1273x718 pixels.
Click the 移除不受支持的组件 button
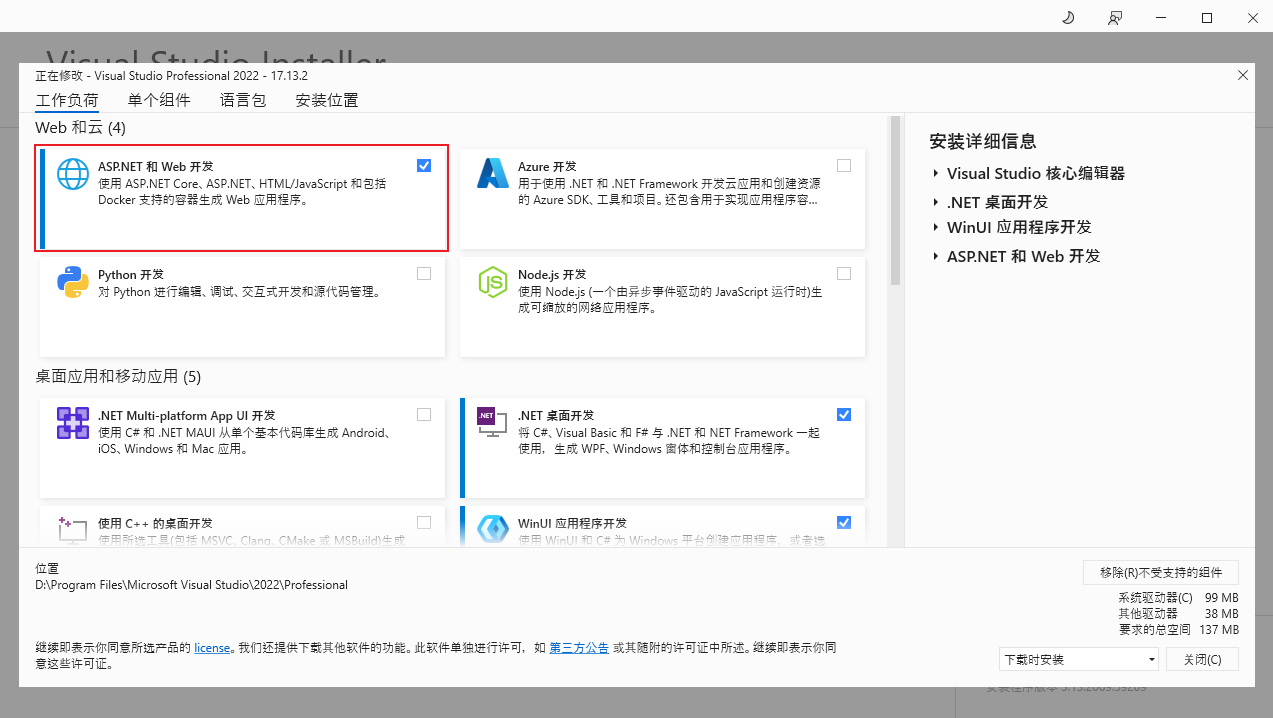1160,573
